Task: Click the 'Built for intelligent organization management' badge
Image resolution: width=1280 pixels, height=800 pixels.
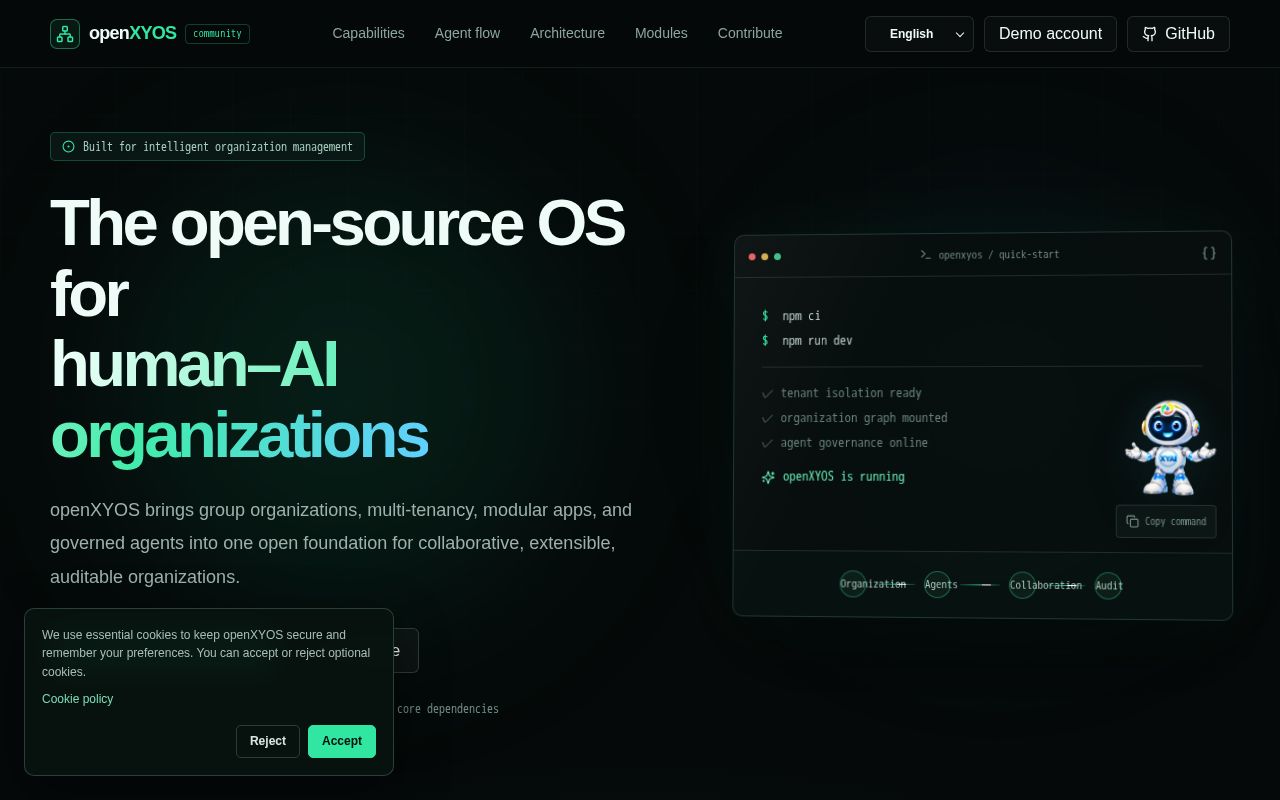Action: pyautogui.click(x=207, y=146)
